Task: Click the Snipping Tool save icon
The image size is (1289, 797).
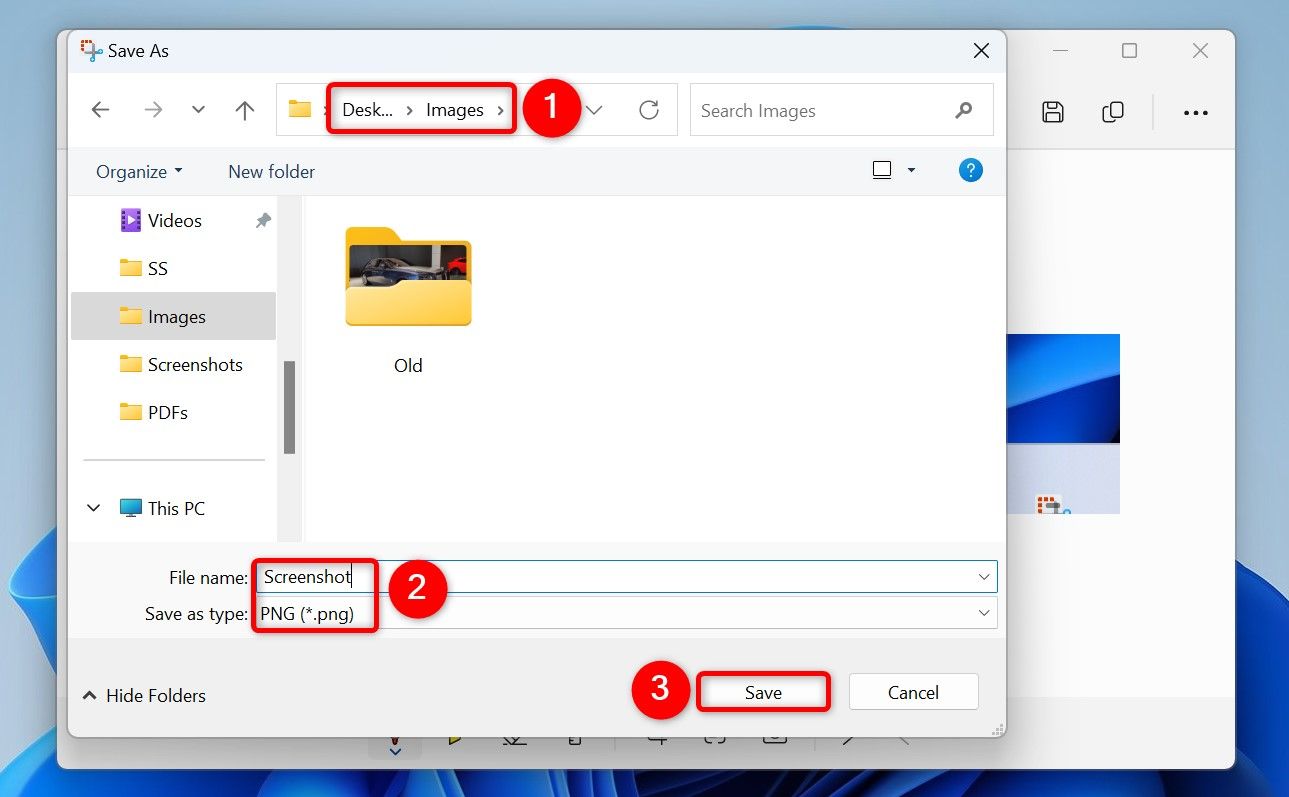Action: (1052, 112)
